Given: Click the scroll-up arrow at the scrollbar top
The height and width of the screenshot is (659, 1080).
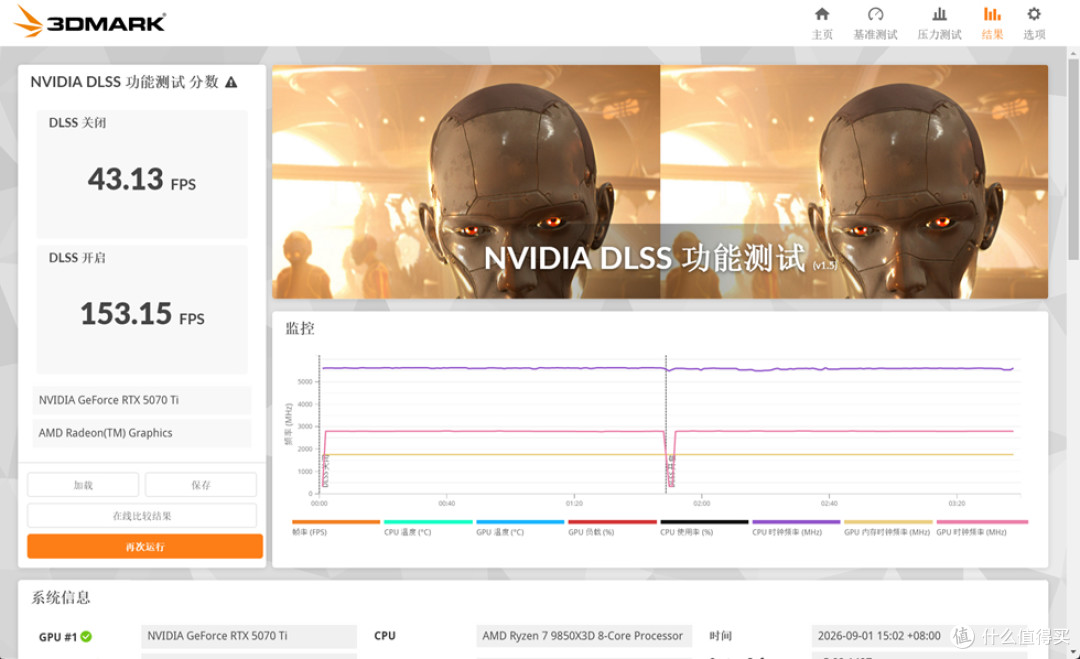Looking at the screenshot, I should [1073, 53].
